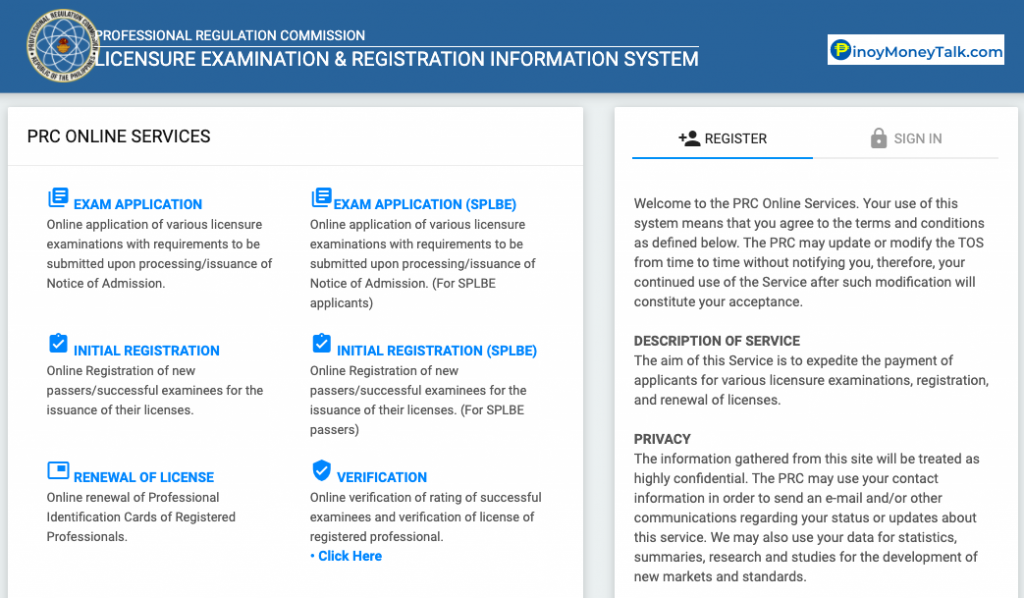The image size is (1024, 598).
Task: Click the Initial Registration checkmark icon
Action: [x=57, y=343]
